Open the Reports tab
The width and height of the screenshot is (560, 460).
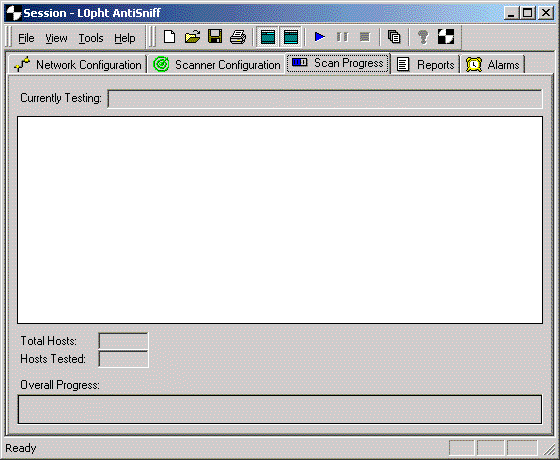coord(425,65)
